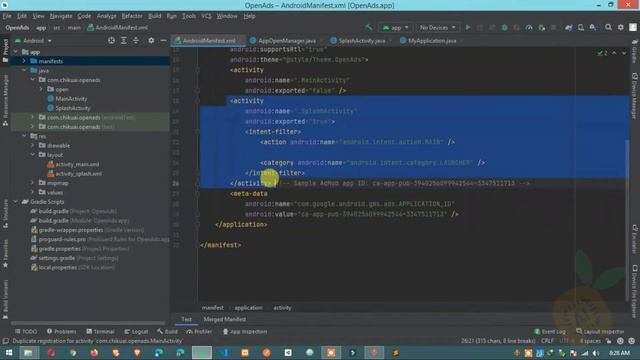640x360 pixels.
Task: Switch to AppOpenManager.java tab
Action: click(x=286, y=41)
